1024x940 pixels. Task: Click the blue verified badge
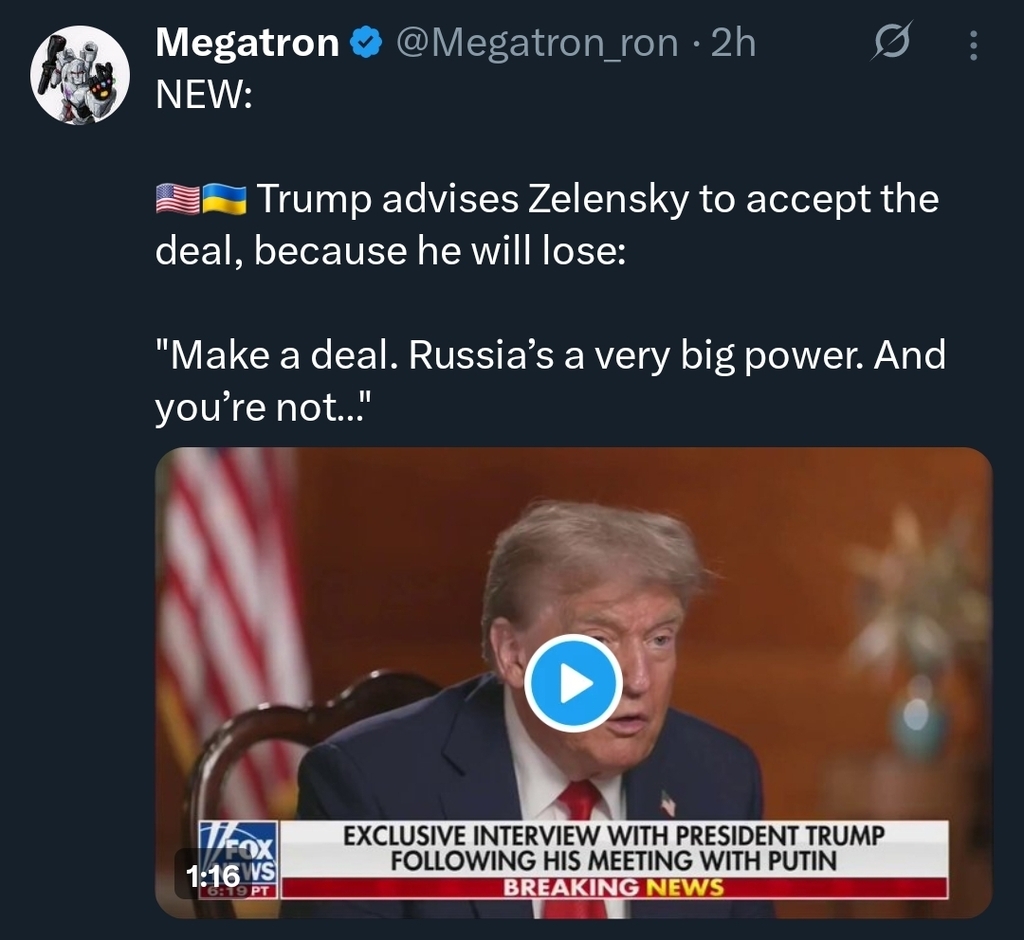(369, 43)
